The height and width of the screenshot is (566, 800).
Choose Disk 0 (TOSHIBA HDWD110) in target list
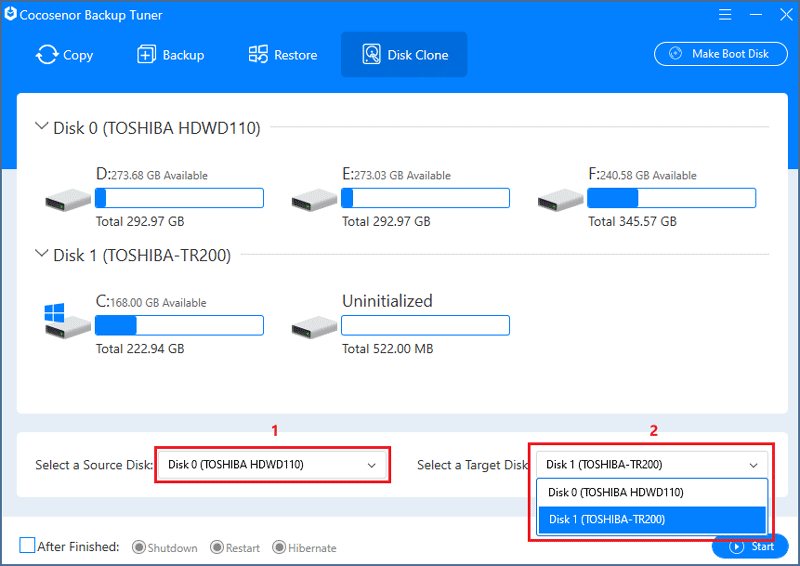point(652,493)
